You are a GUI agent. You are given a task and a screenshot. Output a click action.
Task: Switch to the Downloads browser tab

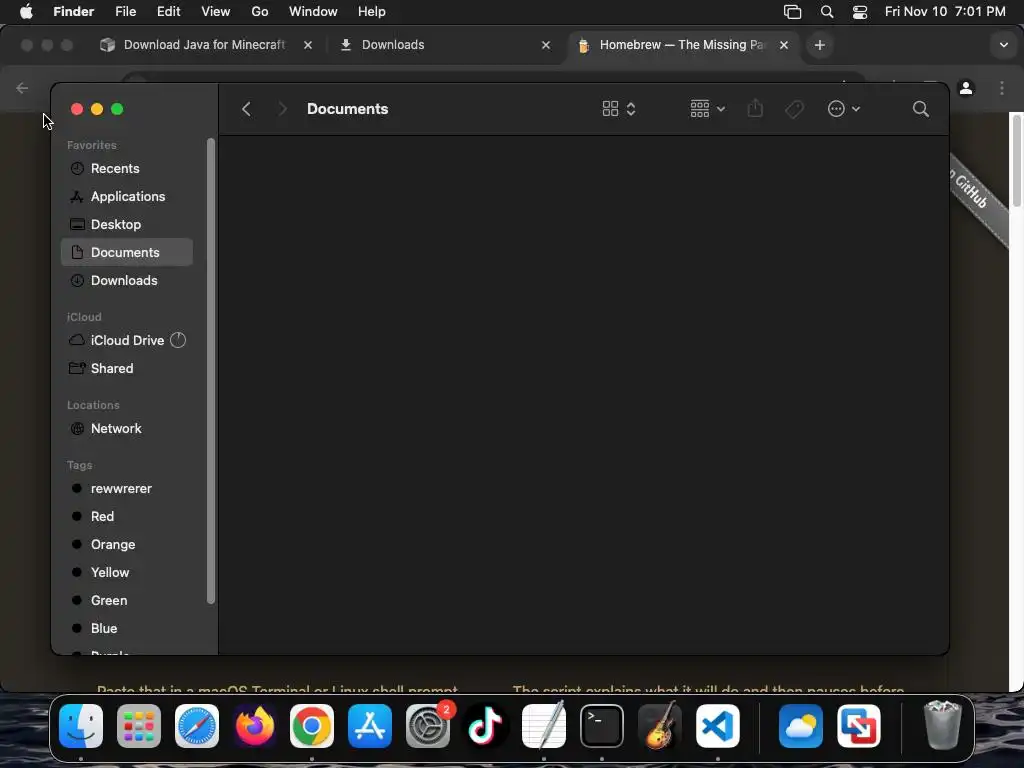click(x=446, y=45)
